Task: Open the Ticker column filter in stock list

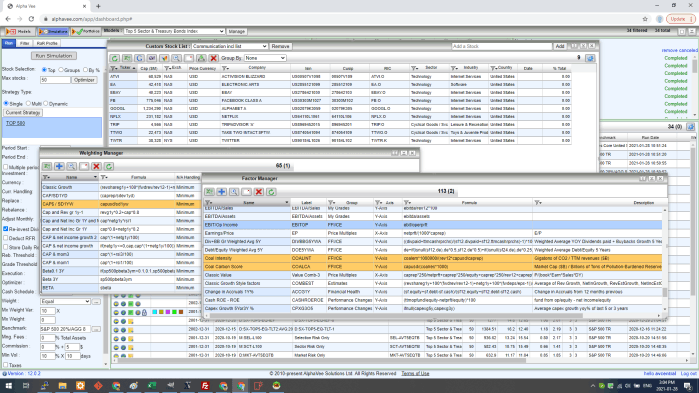Action: [114, 68]
